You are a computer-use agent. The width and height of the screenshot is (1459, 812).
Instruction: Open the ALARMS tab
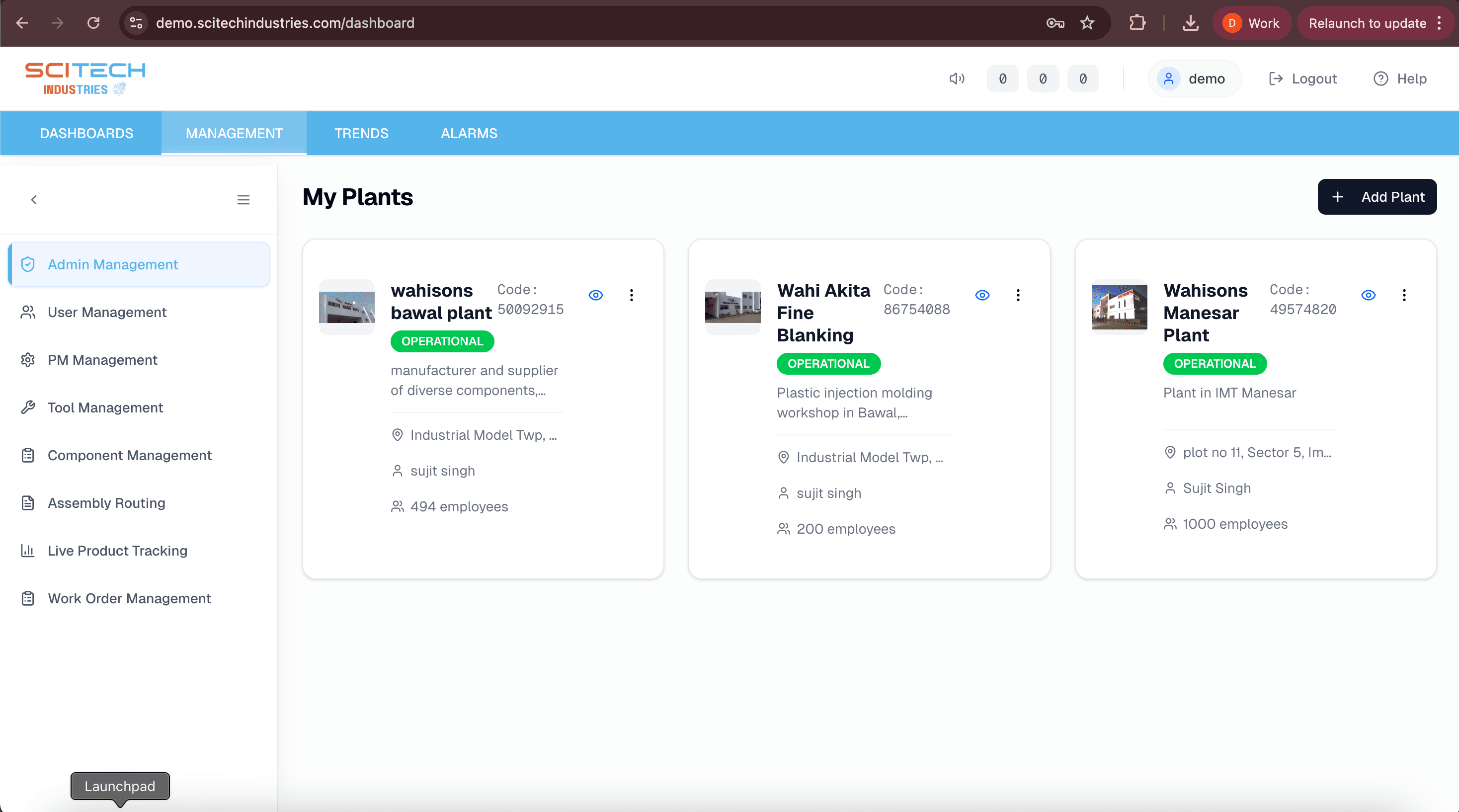pos(469,133)
